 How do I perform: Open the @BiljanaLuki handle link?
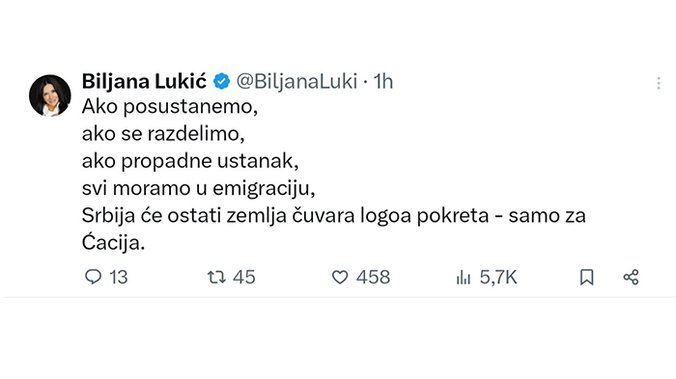[x=297, y=81]
